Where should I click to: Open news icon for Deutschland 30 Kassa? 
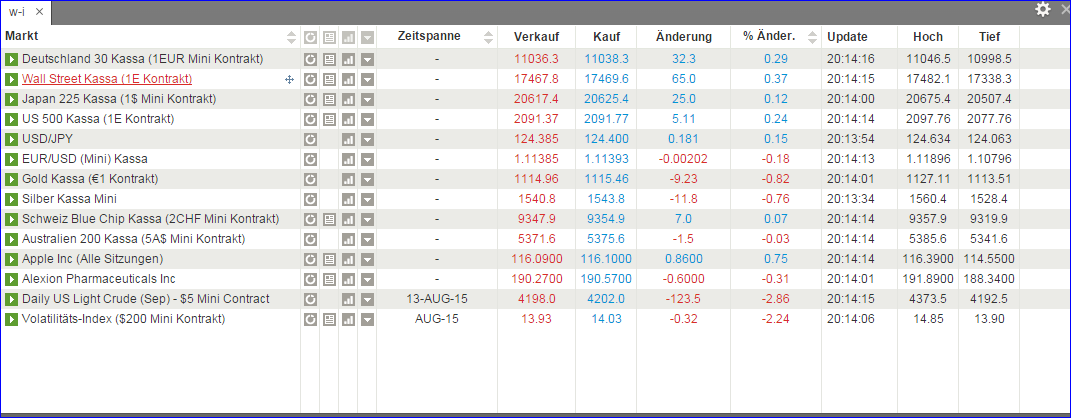(329, 59)
